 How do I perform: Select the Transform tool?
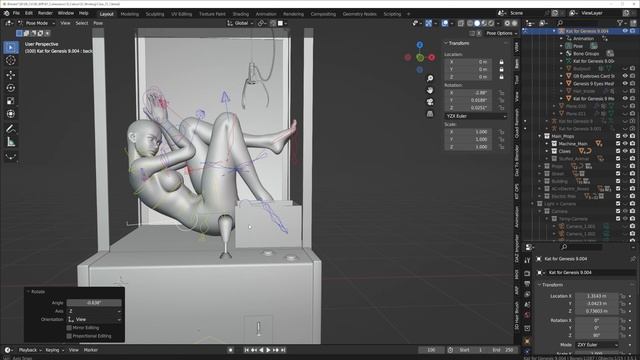[x=11, y=114]
